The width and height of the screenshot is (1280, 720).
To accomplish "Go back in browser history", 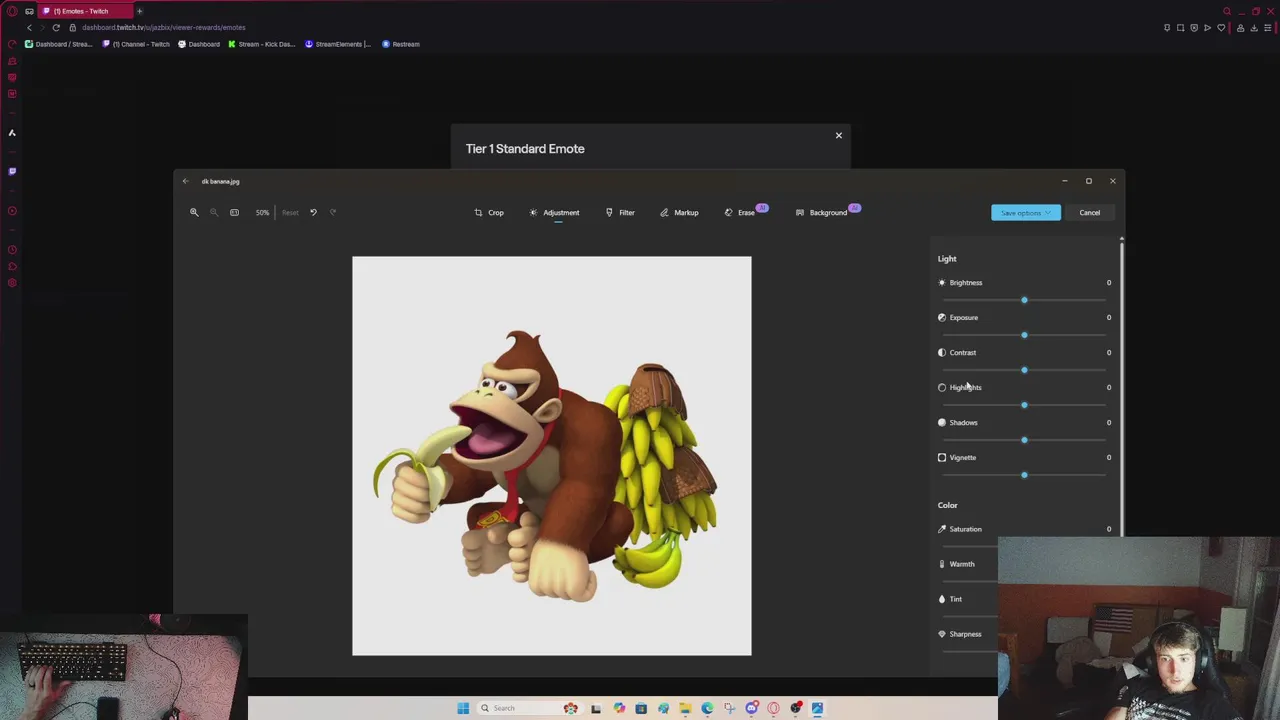I will point(29,27).
